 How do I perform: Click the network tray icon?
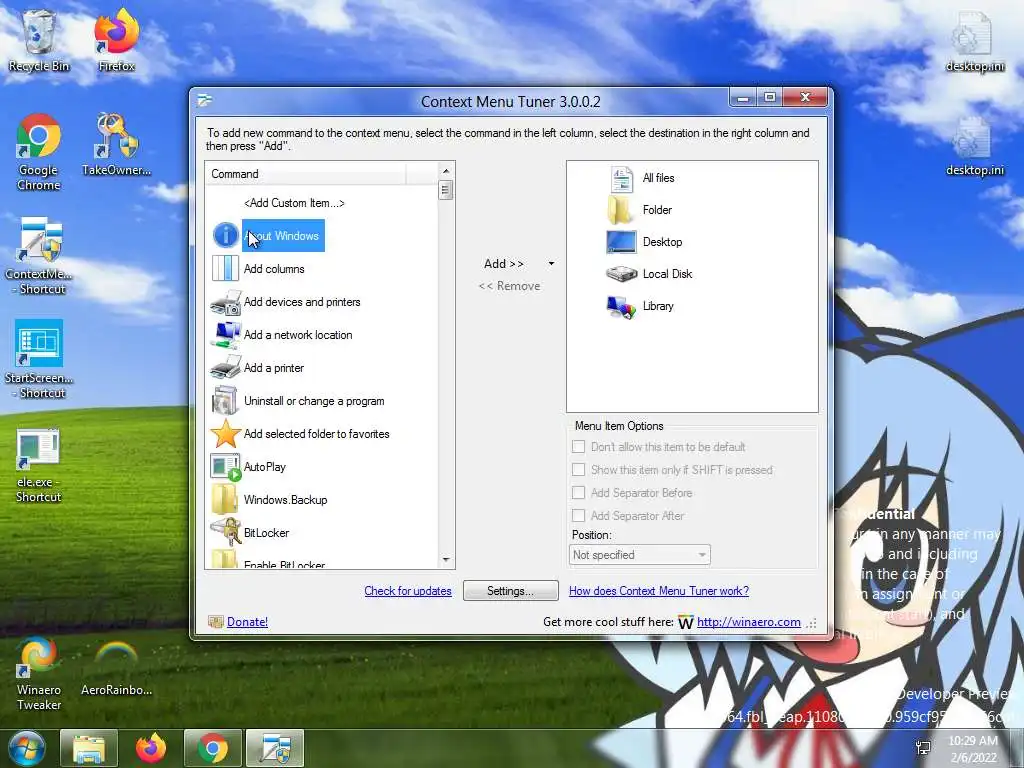click(x=923, y=748)
